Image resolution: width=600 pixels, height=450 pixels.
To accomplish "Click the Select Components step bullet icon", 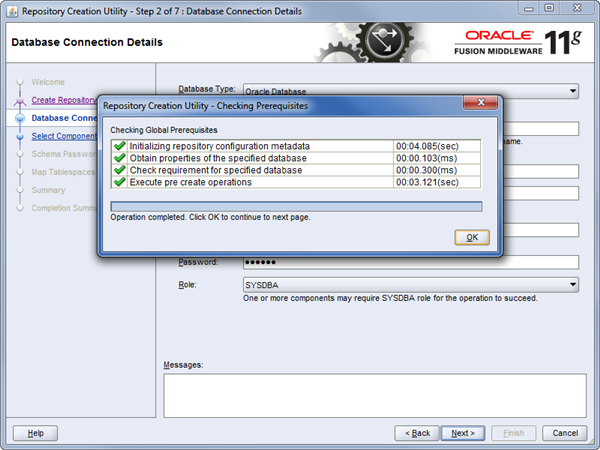I will (20, 136).
